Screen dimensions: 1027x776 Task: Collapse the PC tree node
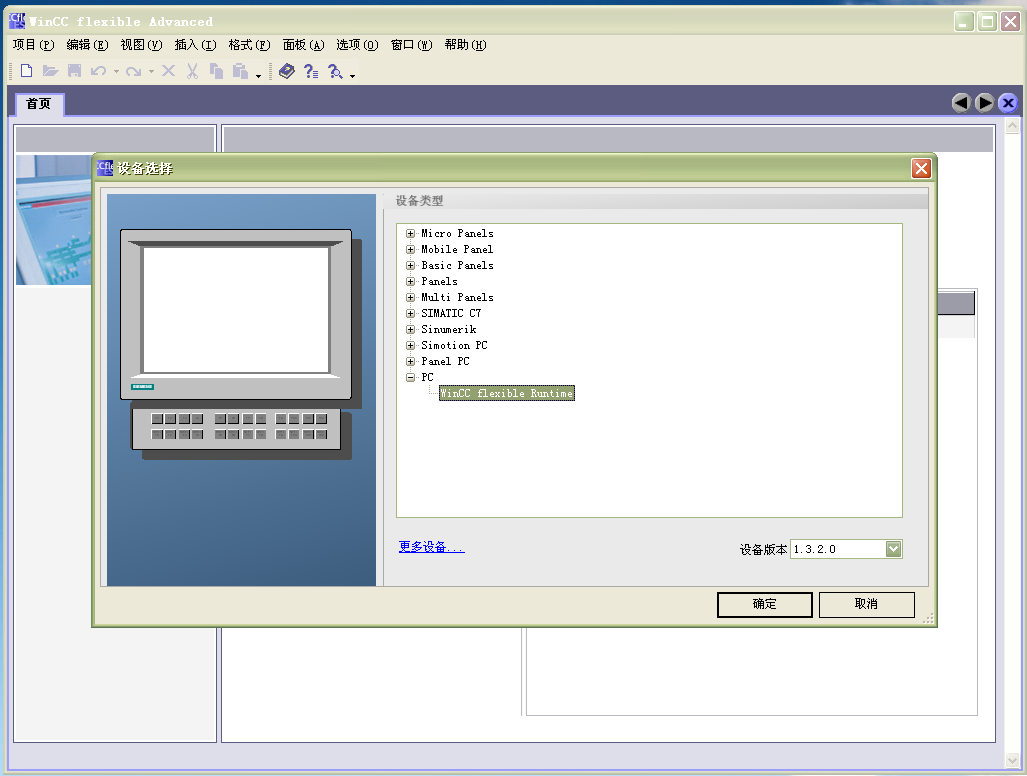click(411, 377)
